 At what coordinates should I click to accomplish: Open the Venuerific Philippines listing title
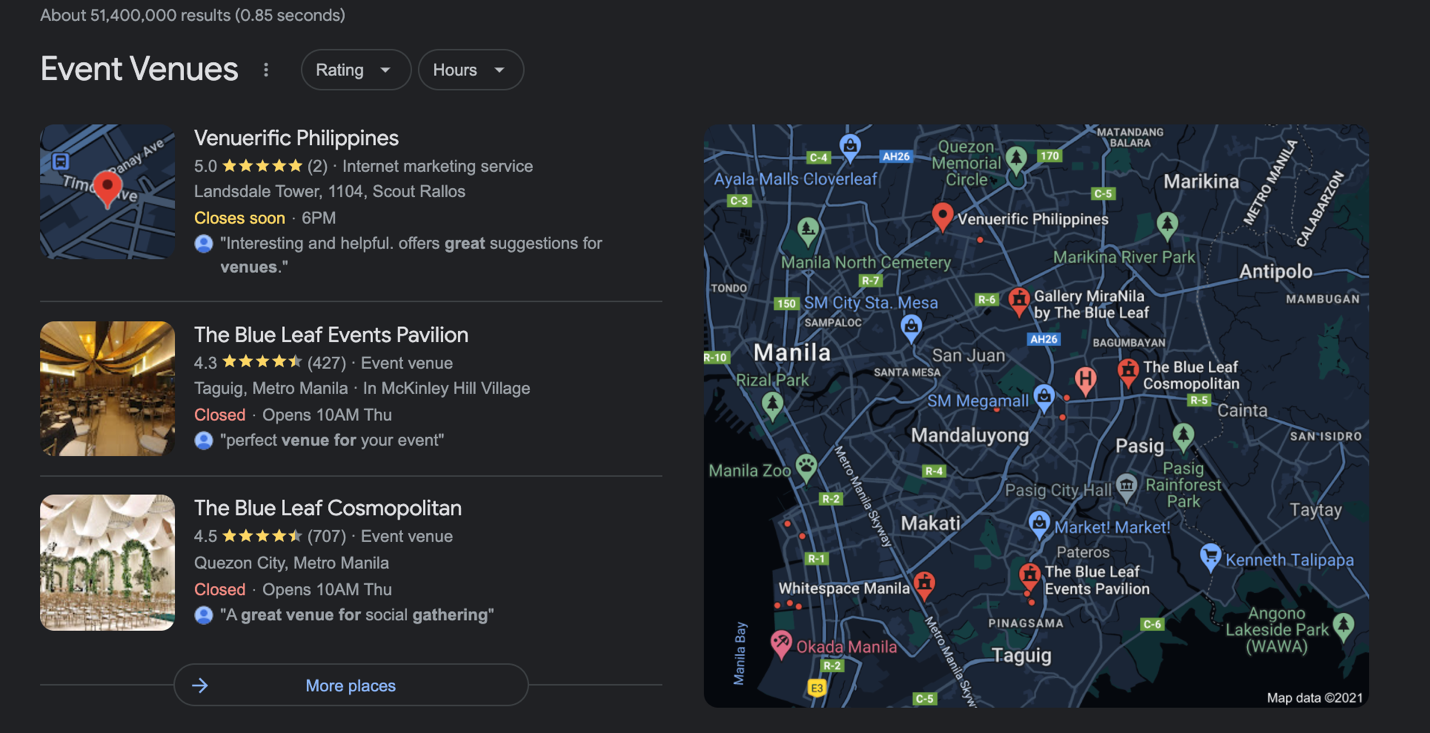tap(296, 138)
